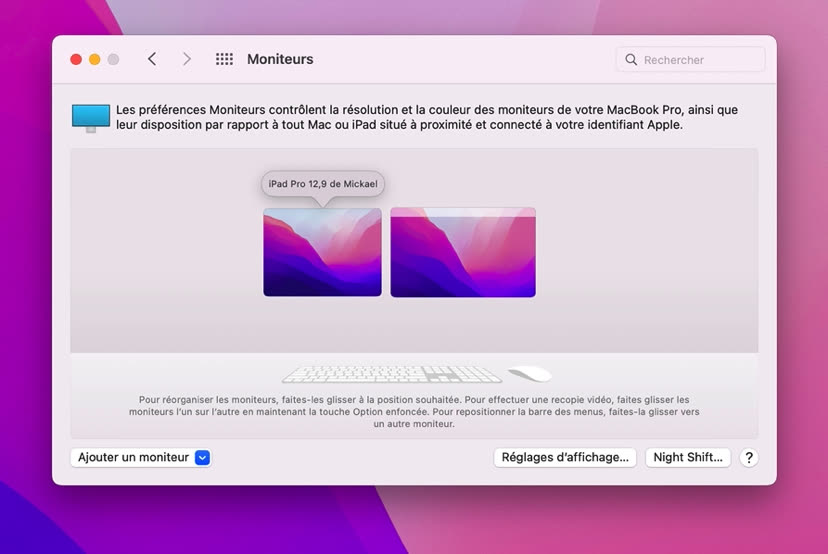
Task: Click the iPad Pro 12,9 de Mickael label
Action: point(323,184)
